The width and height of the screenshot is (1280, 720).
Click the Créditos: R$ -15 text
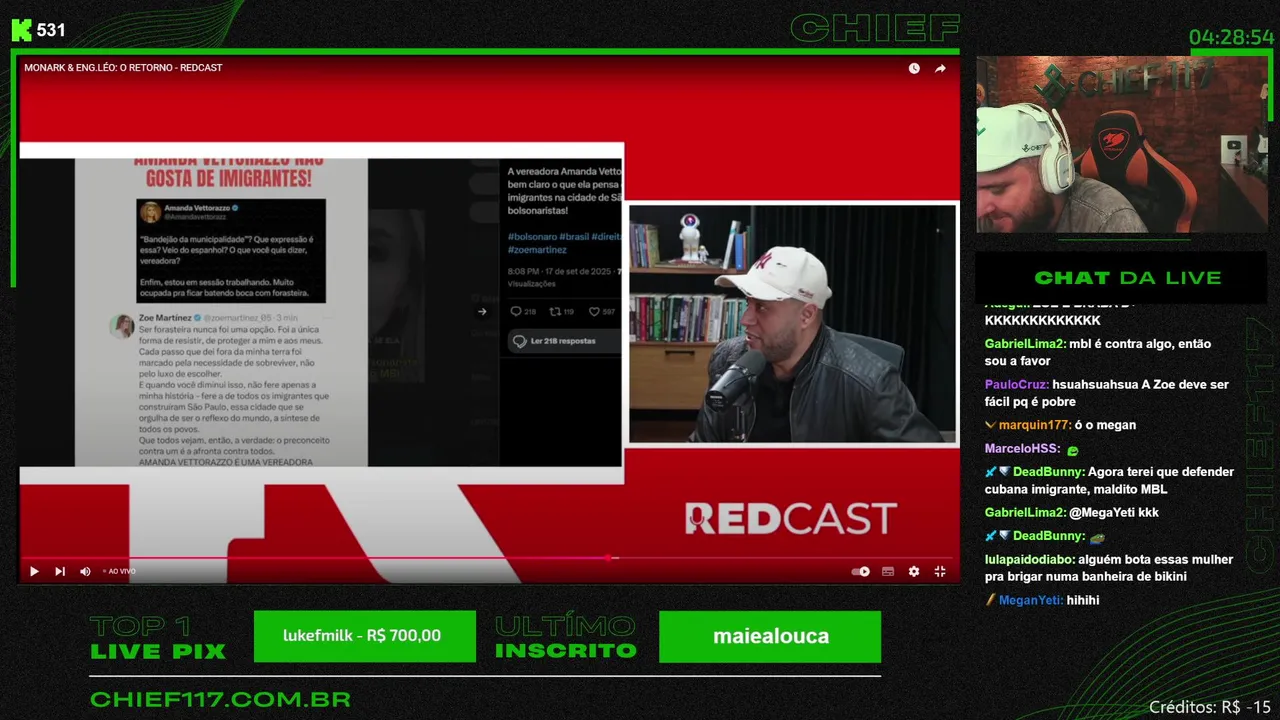1209,707
